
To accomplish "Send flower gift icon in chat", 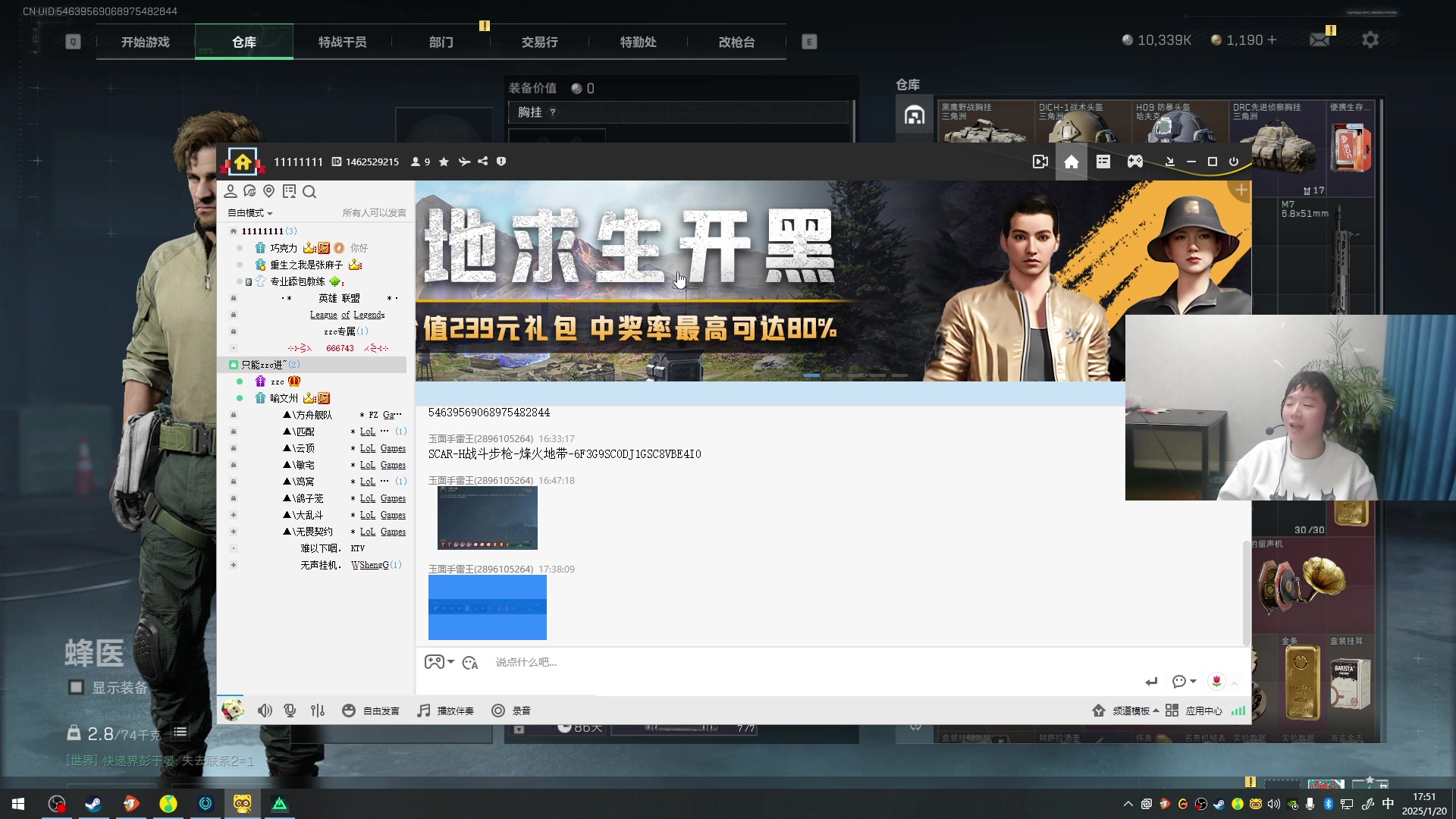I will click(1216, 681).
